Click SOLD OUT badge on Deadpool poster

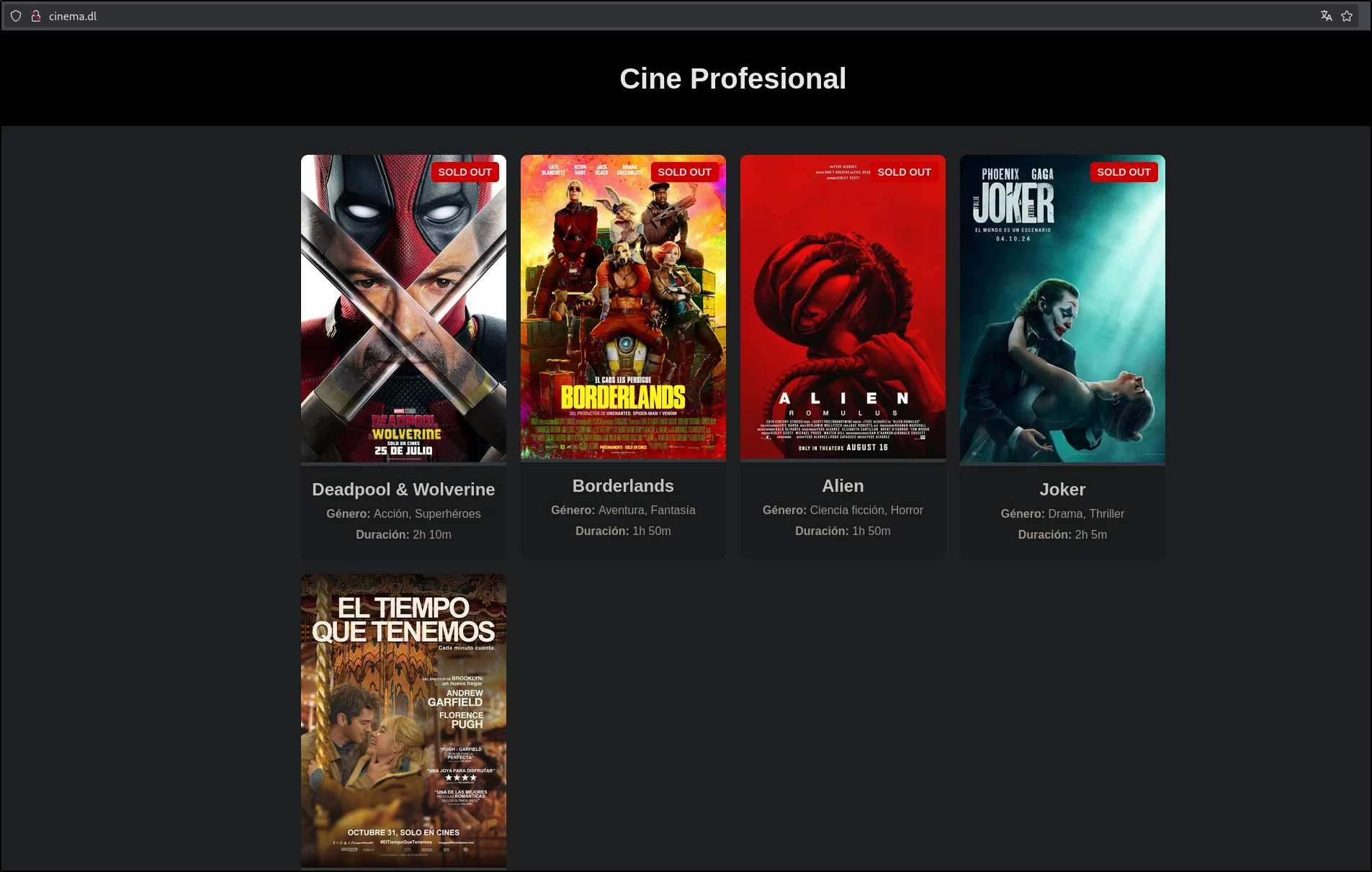tap(465, 172)
